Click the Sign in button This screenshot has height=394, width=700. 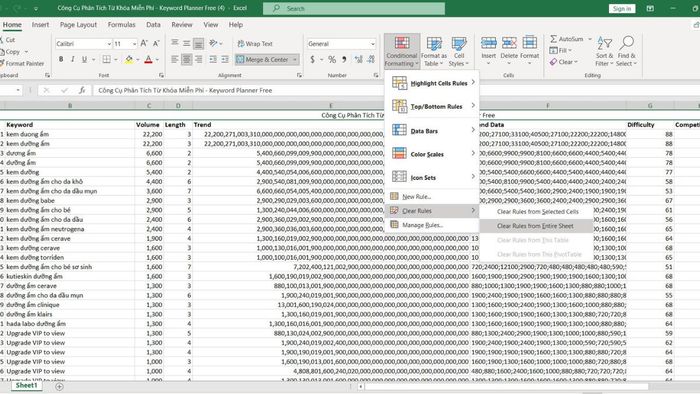(621, 8)
